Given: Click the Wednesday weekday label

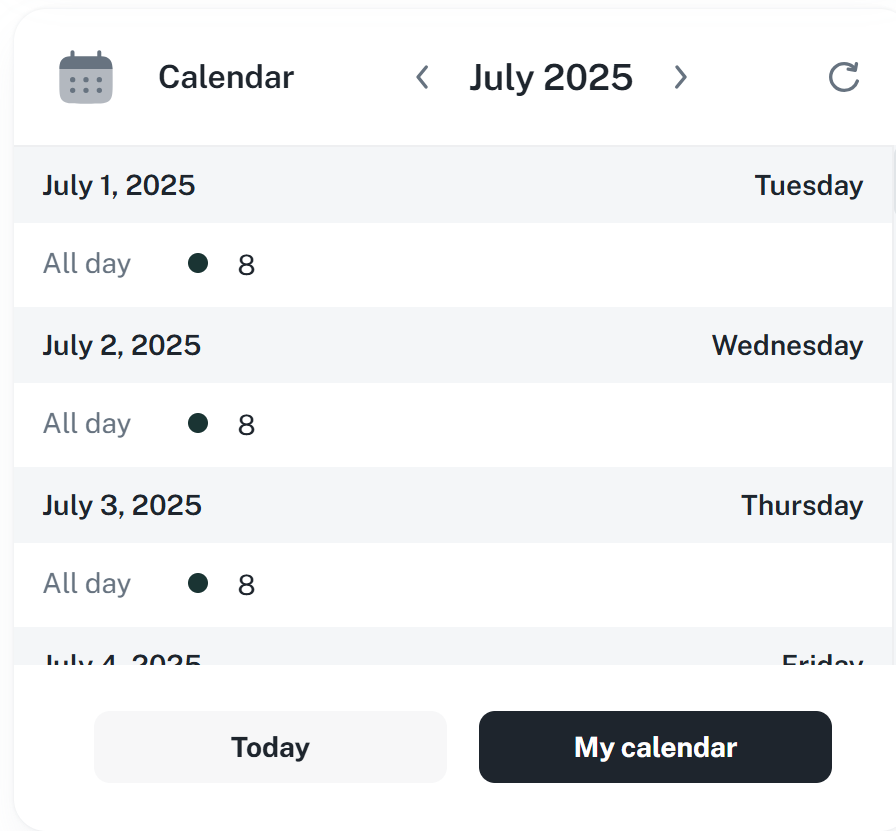Looking at the screenshot, I should [x=787, y=345].
